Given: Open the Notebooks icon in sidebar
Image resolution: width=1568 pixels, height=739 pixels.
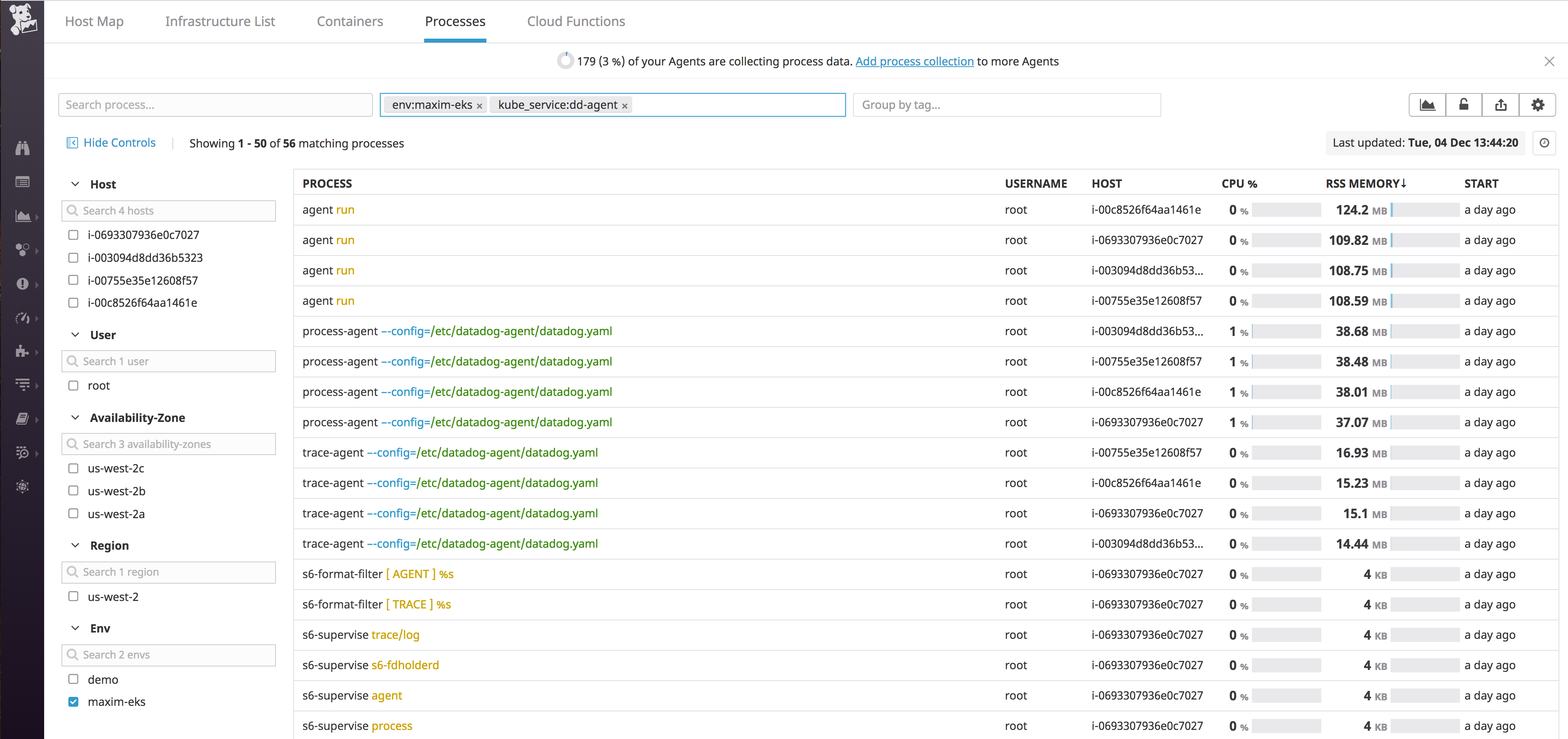Looking at the screenshot, I should (x=22, y=418).
